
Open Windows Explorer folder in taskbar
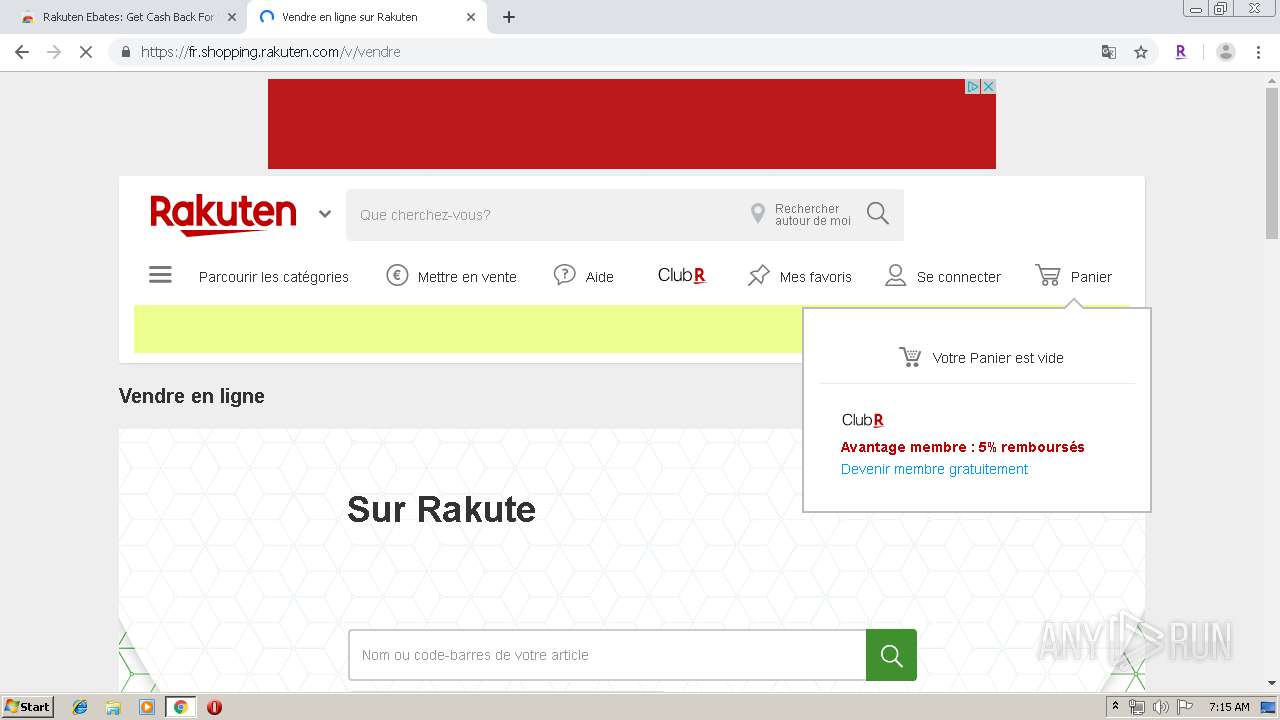click(x=113, y=707)
